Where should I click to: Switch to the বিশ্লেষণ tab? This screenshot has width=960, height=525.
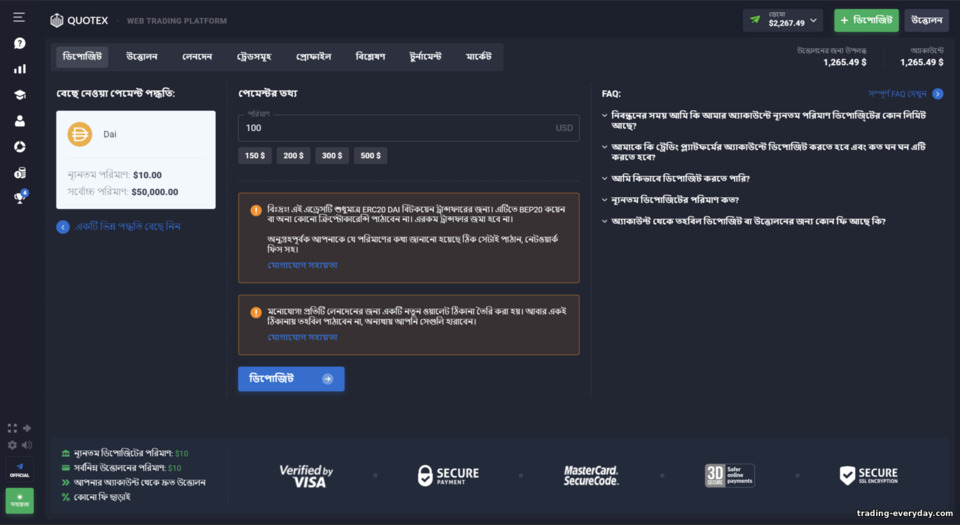point(370,57)
